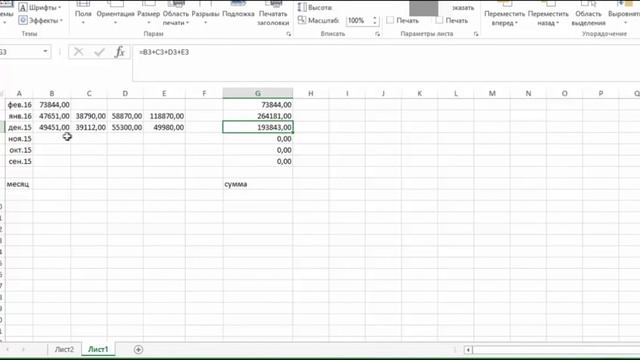Click into the Масштаб 100% scale field
This screenshot has width=640, height=360.
click(358, 20)
